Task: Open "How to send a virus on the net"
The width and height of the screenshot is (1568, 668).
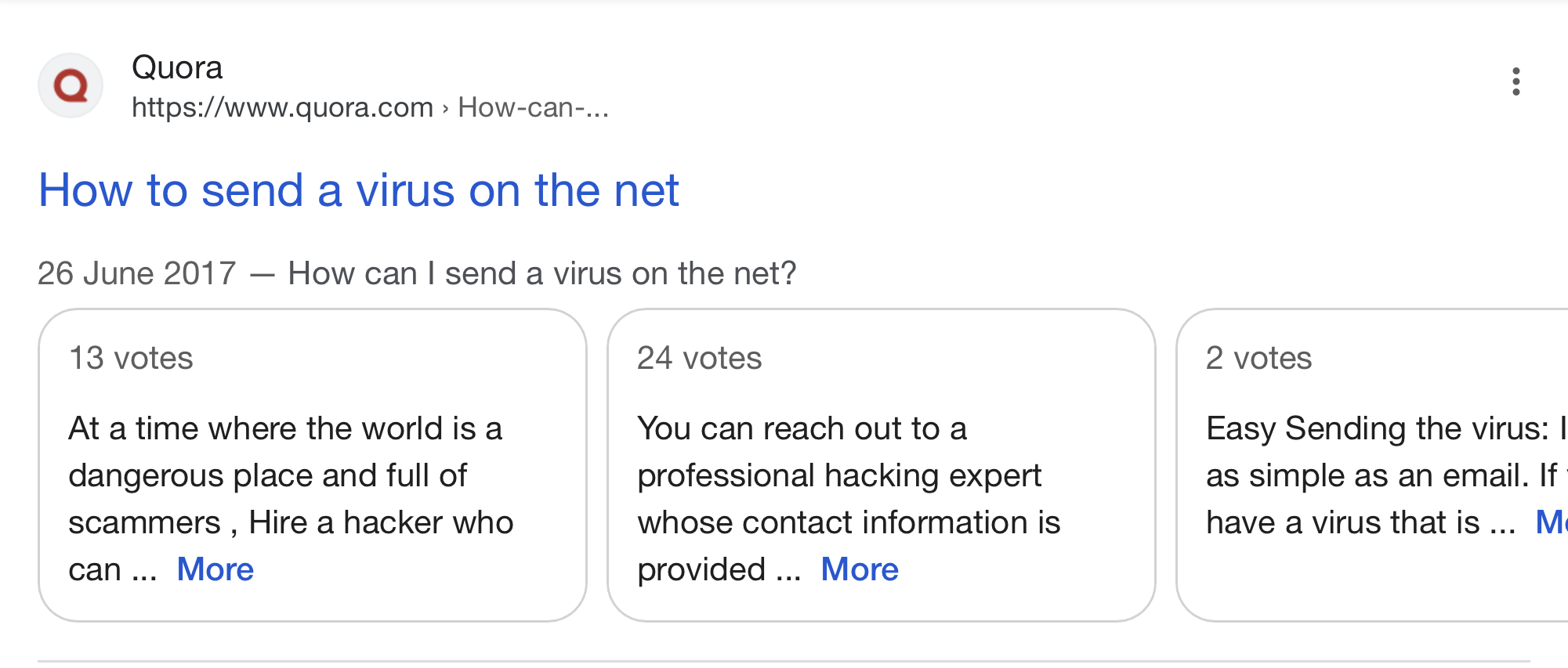Action: [359, 190]
